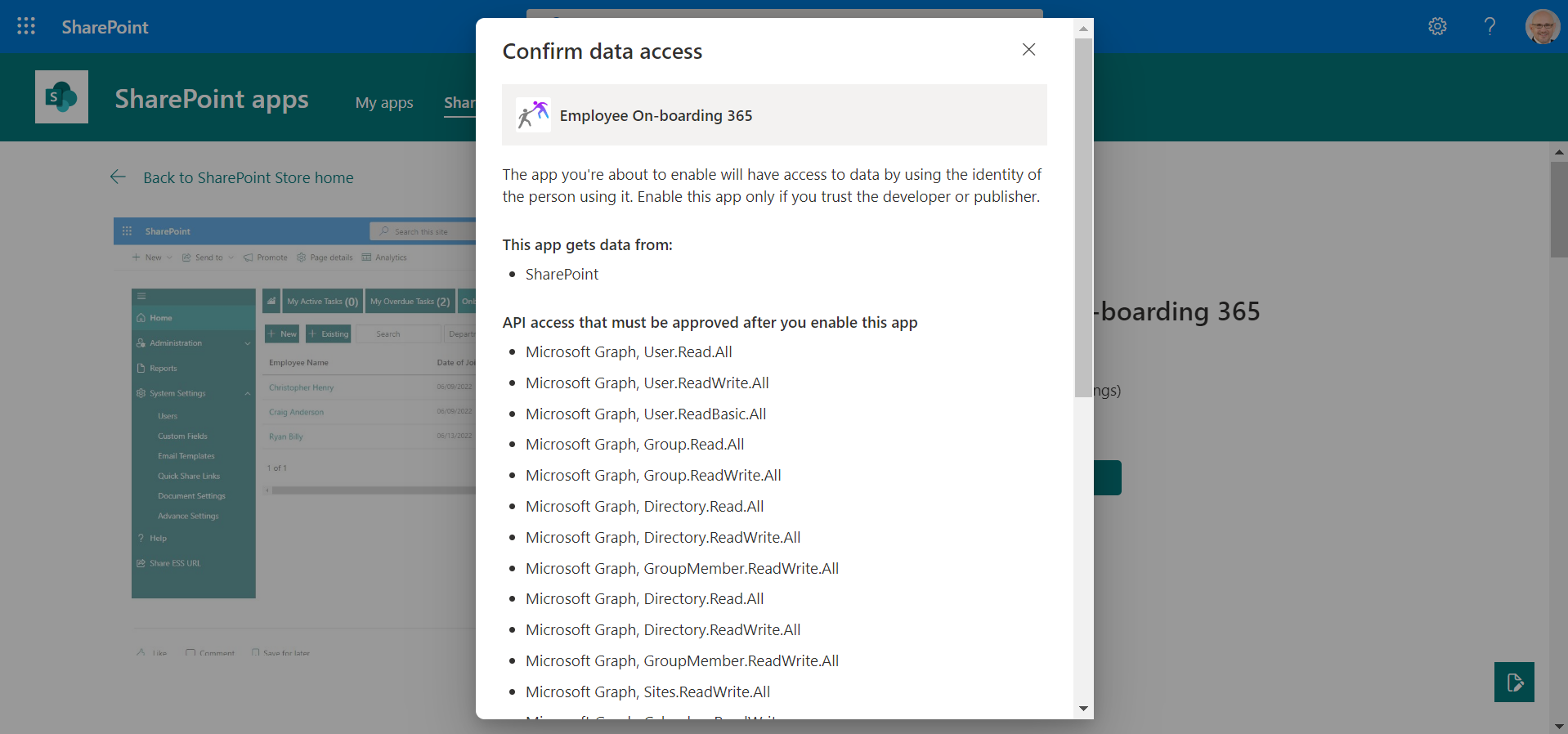Click the dialog scrollbar up arrow
1568x734 pixels.
click(x=1083, y=29)
